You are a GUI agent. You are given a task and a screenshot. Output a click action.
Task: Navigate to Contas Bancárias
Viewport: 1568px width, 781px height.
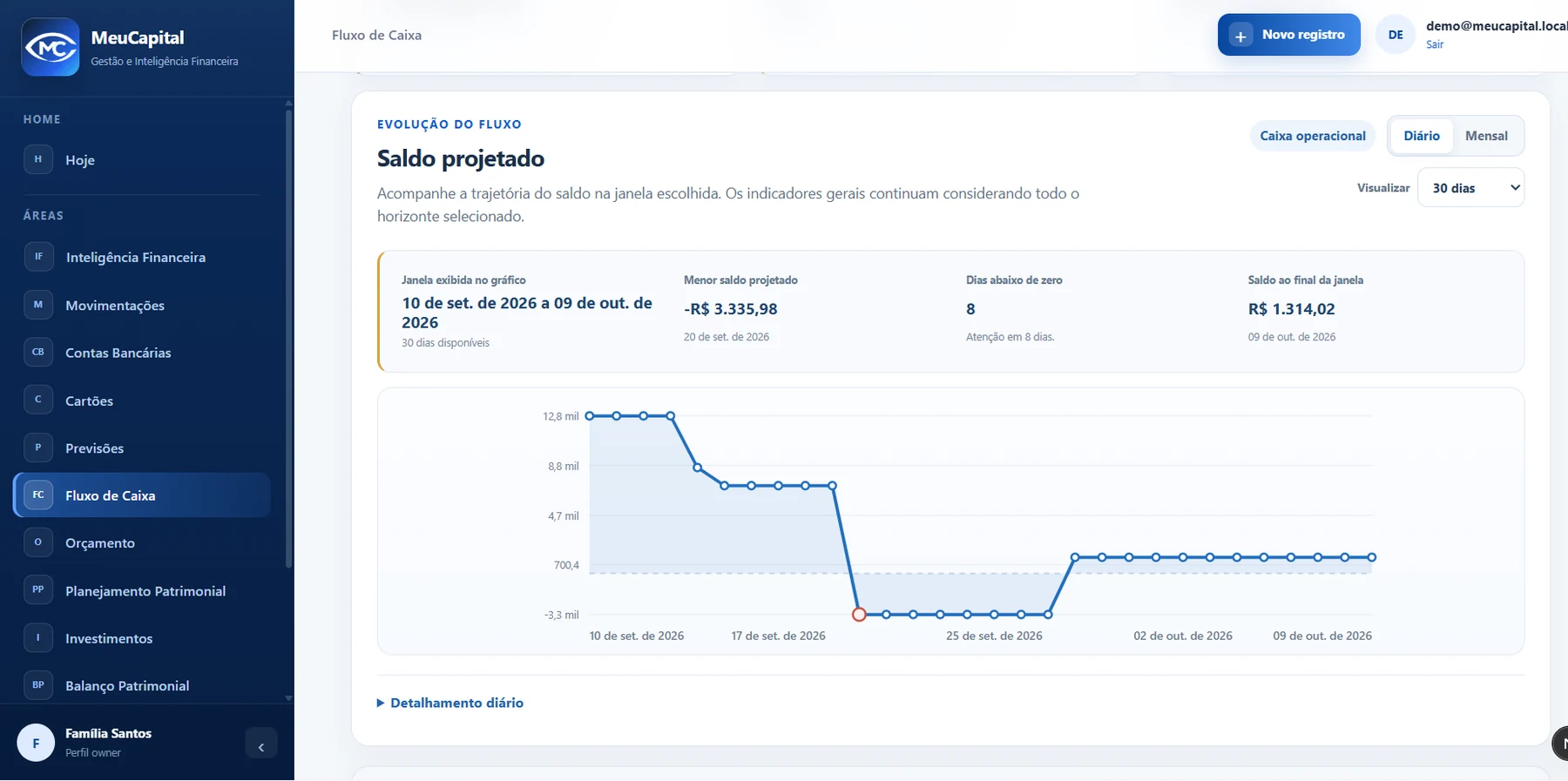point(142,353)
